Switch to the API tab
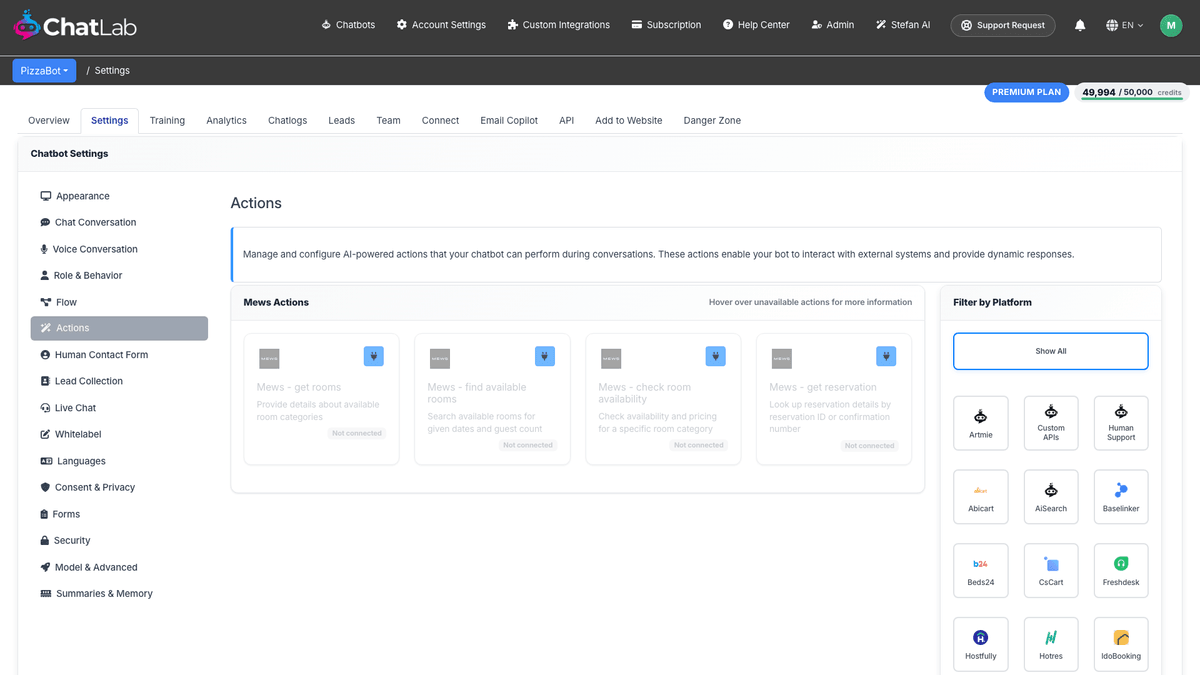The height and width of the screenshot is (675, 1200). 566,120
